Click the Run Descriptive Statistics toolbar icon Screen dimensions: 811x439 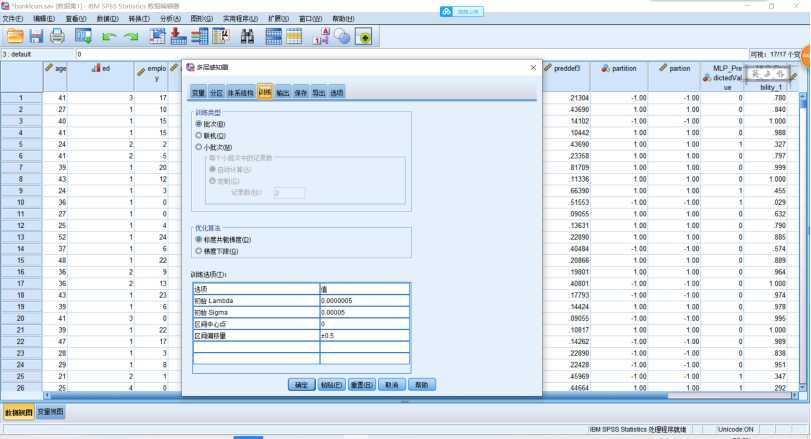click(x=221, y=36)
